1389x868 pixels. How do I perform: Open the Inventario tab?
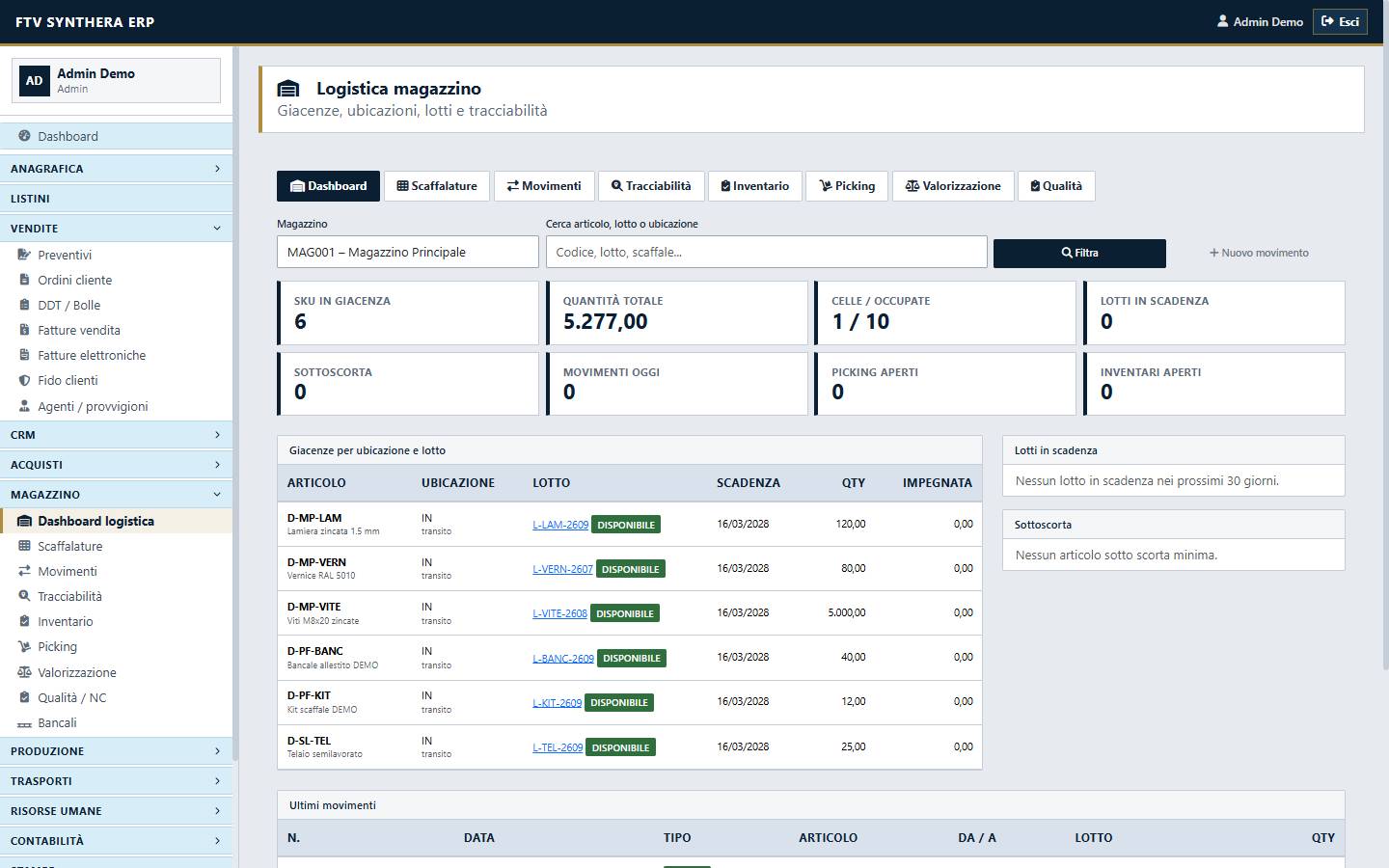click(754, 186)
